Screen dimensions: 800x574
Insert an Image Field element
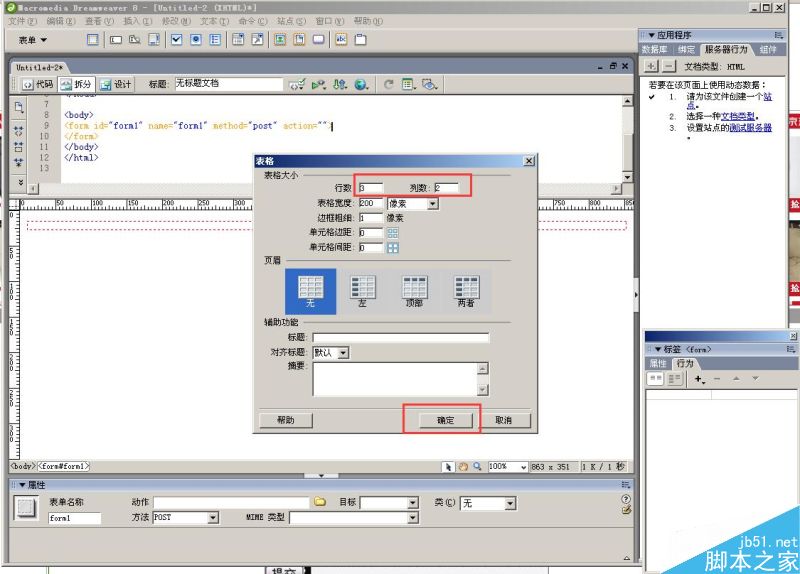point(280,40)
